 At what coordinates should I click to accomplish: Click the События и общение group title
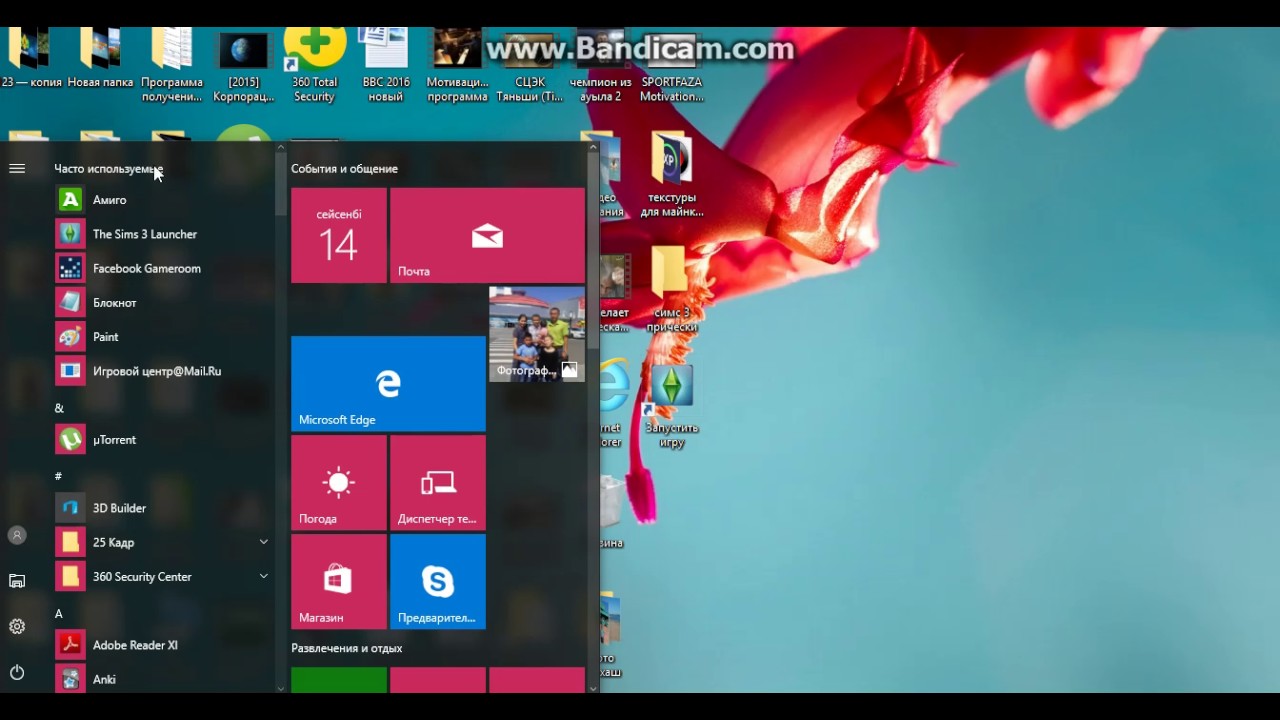(344, 169)
